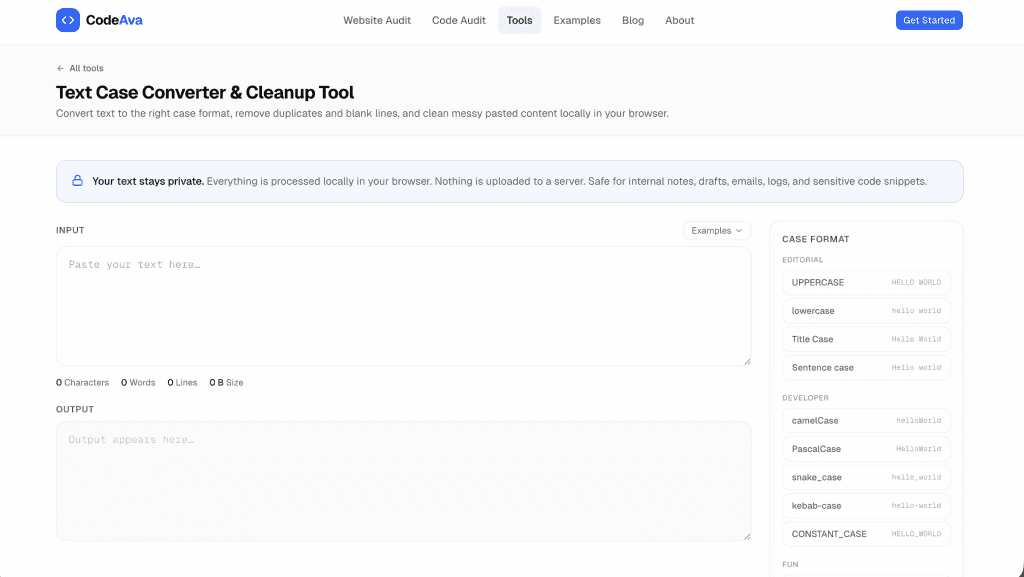The image size is (1024, 577).
Task: Choose the UPPERCASE format
Action: [x=866, y=283]
